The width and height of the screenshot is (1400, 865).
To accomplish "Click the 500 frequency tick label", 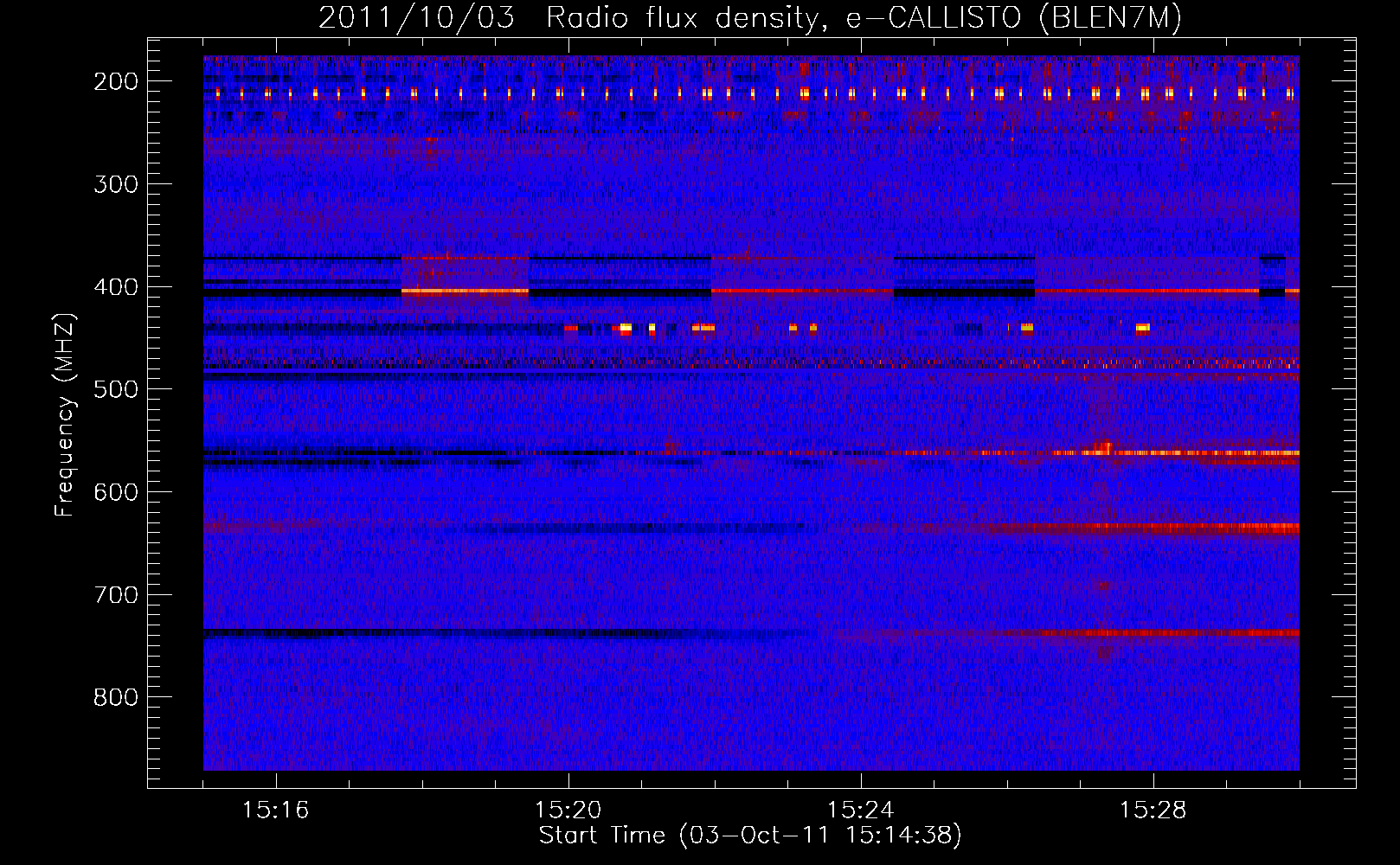I will (115, 389).
